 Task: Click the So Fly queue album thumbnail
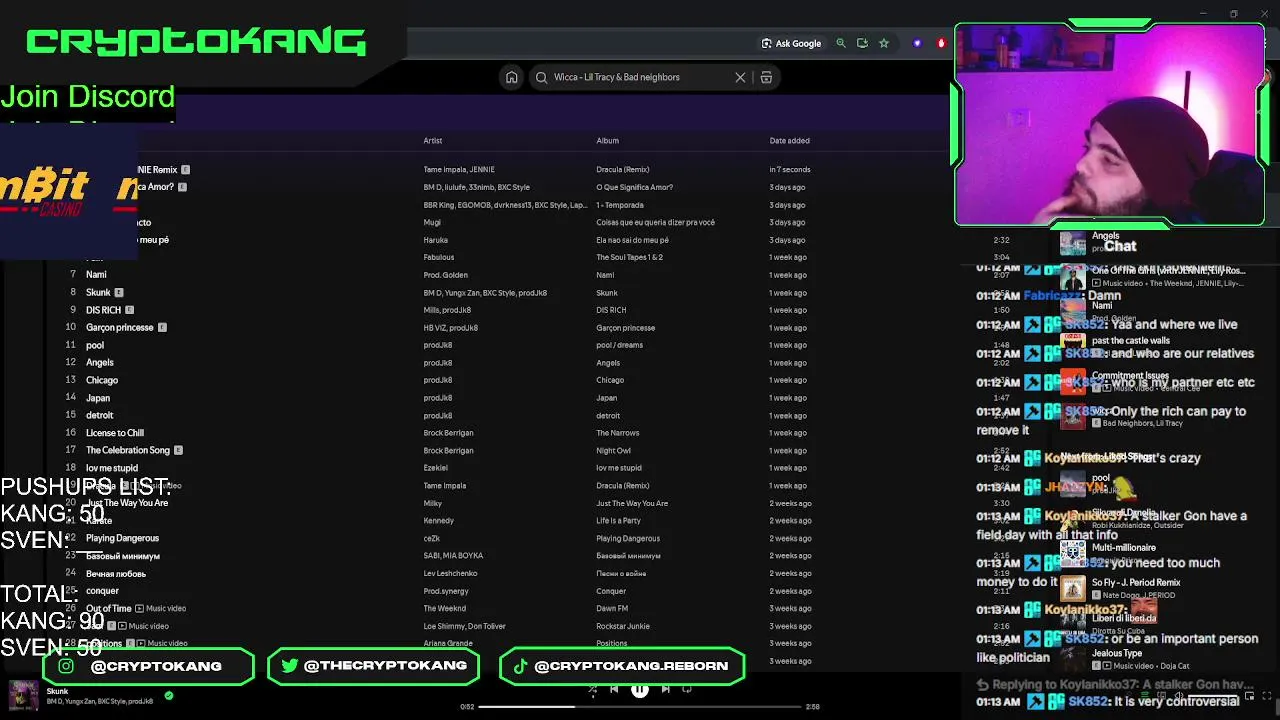(x=1073, y=588)
